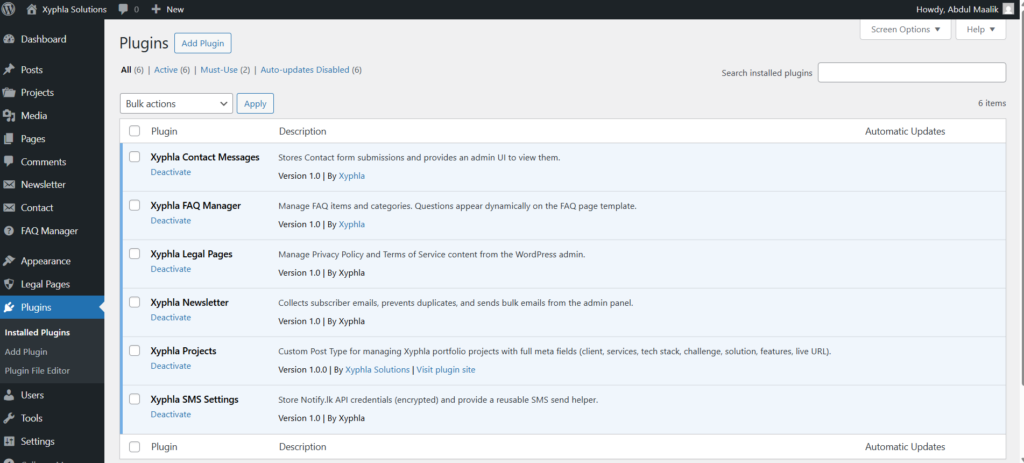Open the comments bubble icon in admin bar

point(123,9)
